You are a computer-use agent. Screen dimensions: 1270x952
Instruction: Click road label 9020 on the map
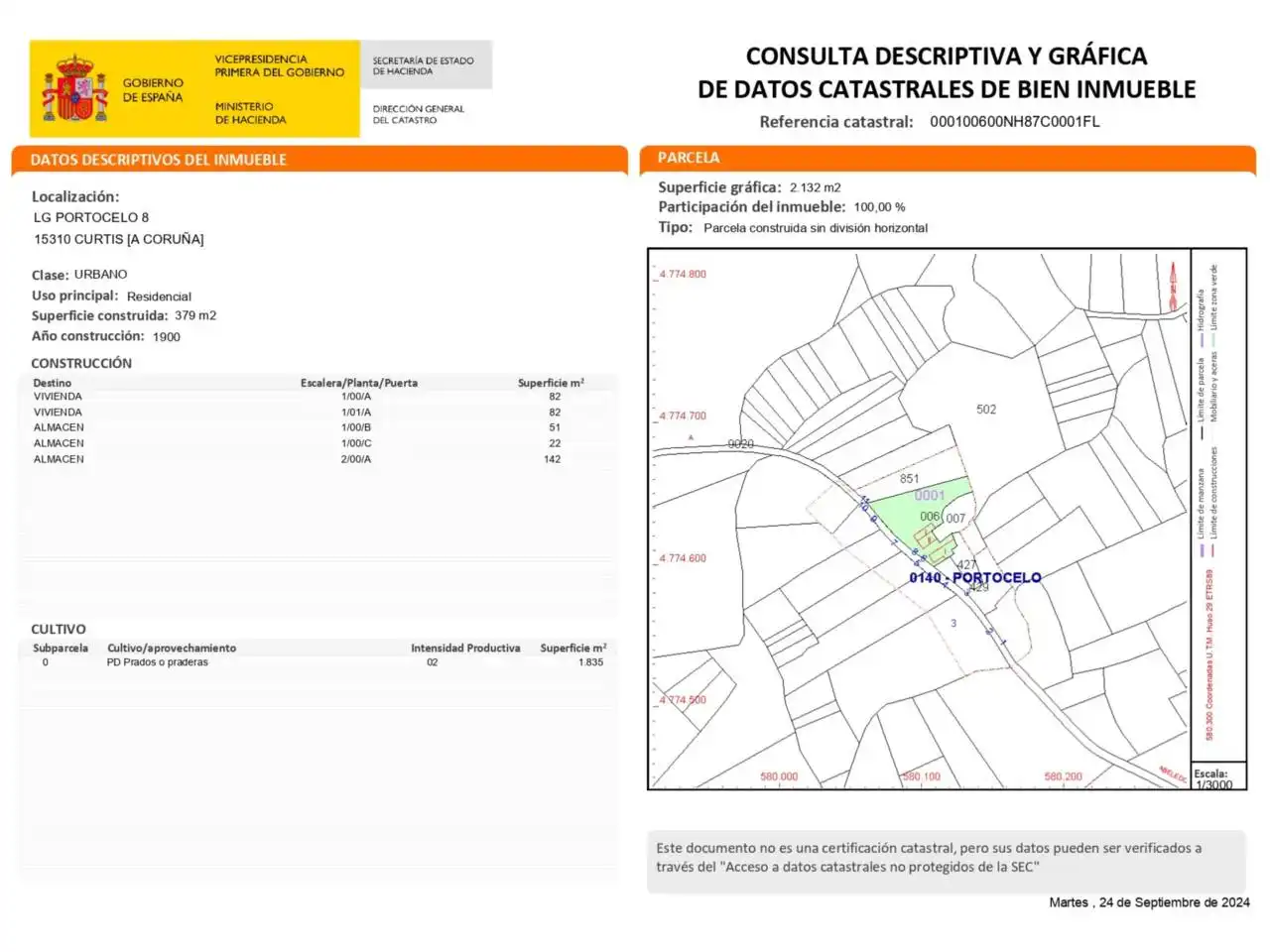741,444
